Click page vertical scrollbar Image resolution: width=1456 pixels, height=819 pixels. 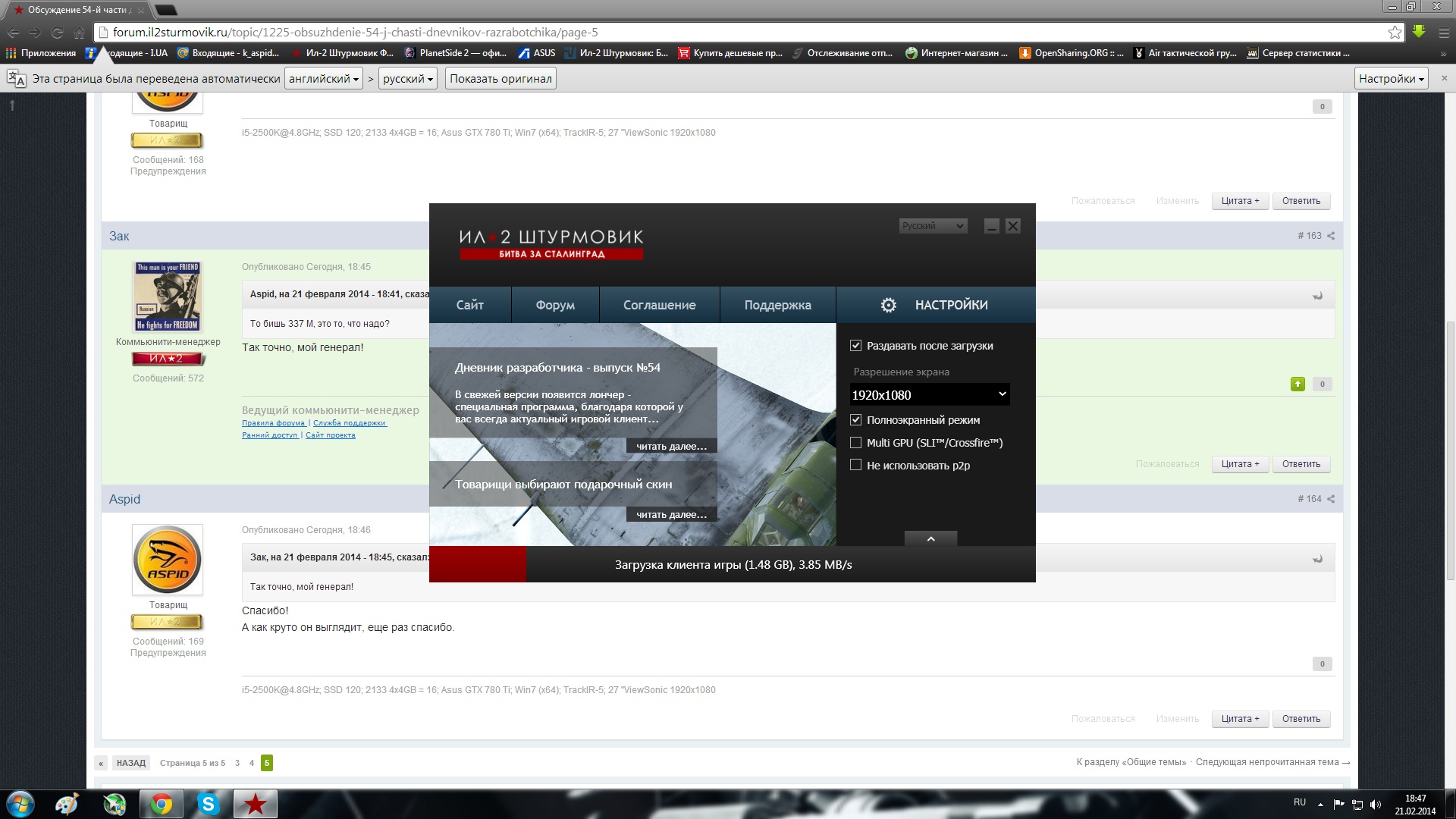point(1450,451)
